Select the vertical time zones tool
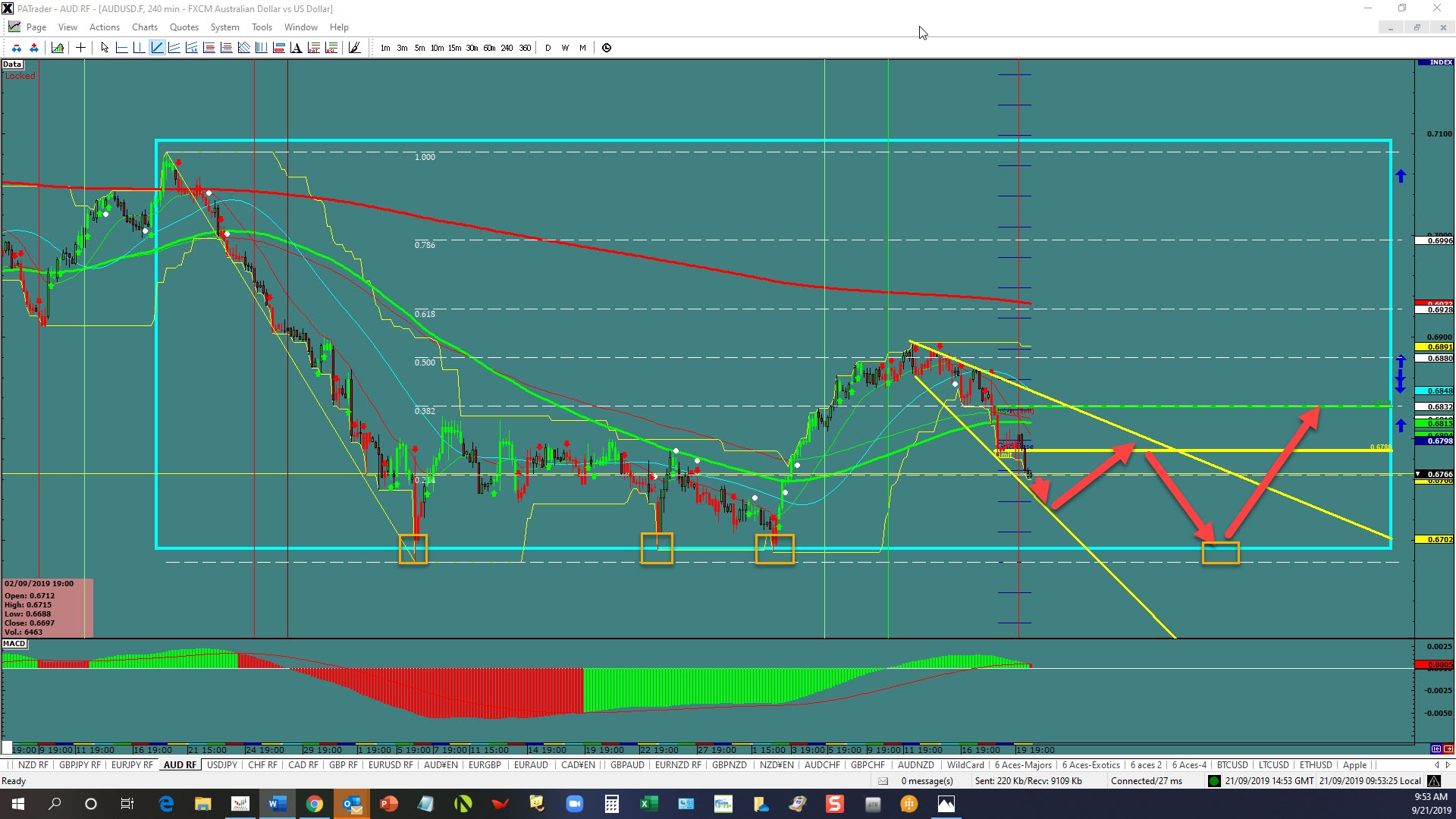 (261, 48)
